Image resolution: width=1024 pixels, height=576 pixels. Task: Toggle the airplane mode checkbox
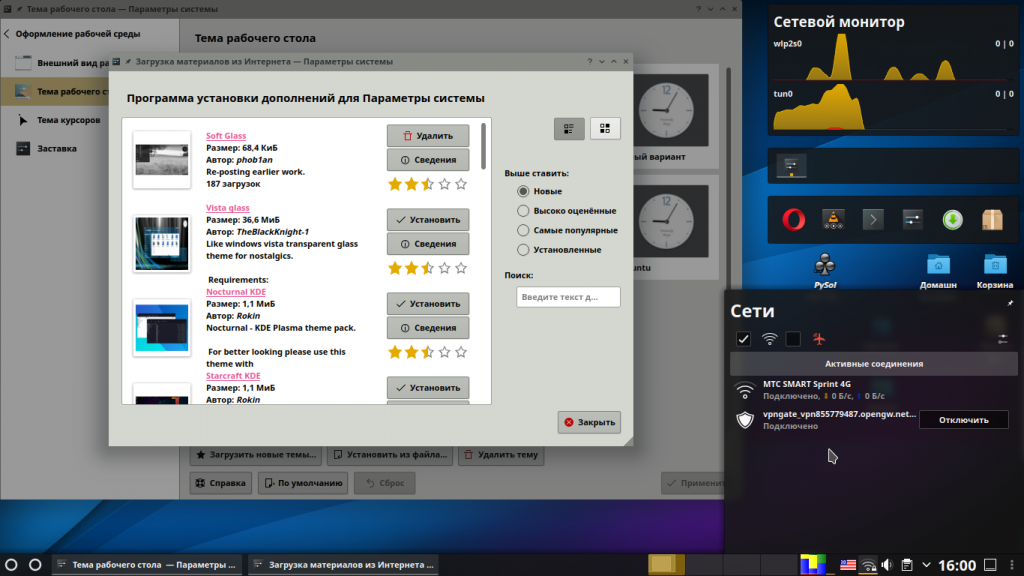(793, 338)
